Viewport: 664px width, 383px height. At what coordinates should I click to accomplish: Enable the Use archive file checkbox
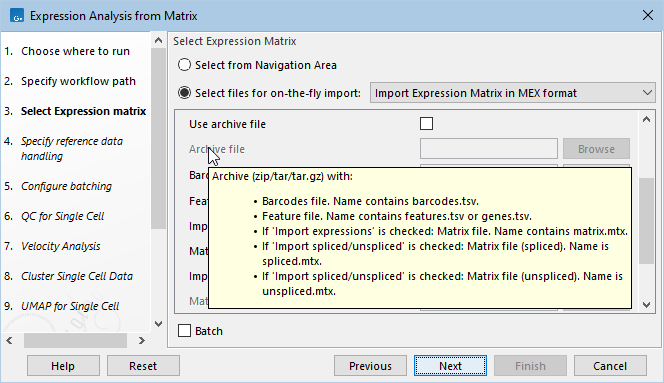pyautogui.click(x=426, y=124)
